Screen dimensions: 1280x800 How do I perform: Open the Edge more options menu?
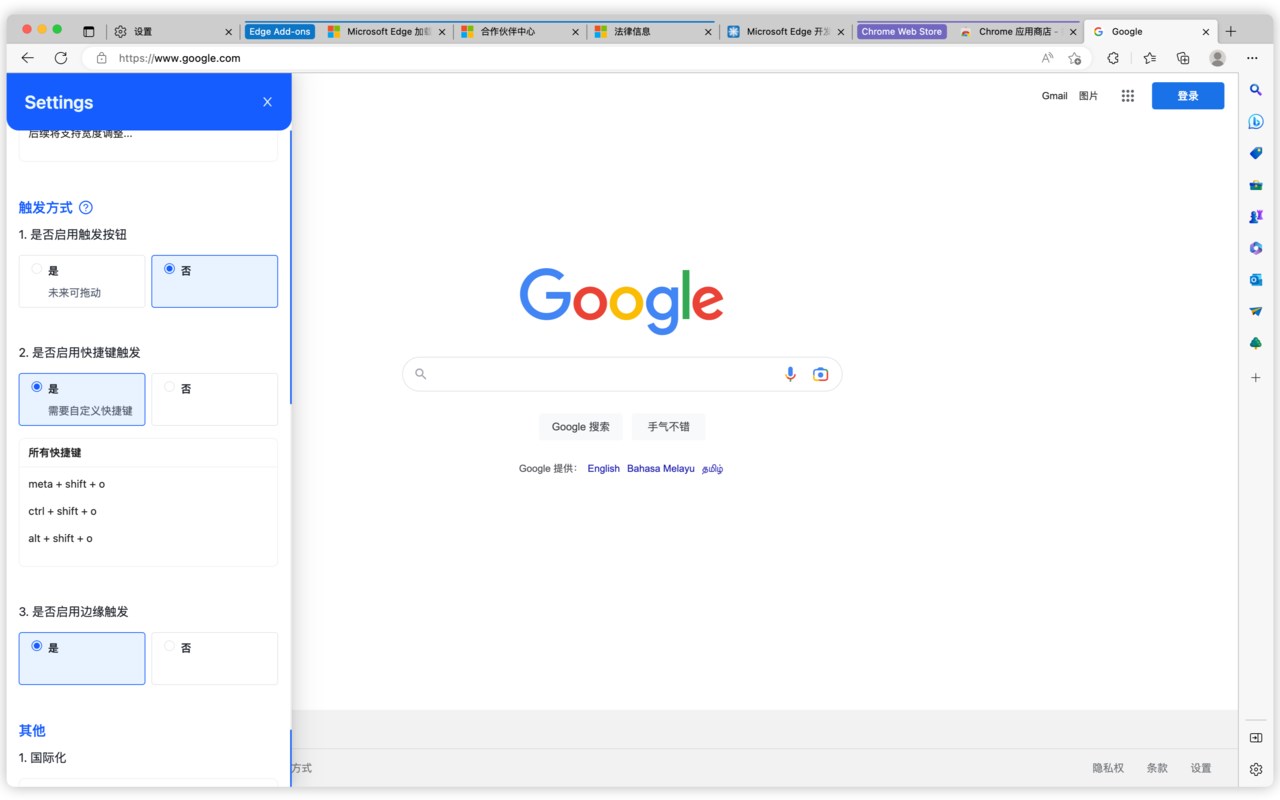[1252, 58]
